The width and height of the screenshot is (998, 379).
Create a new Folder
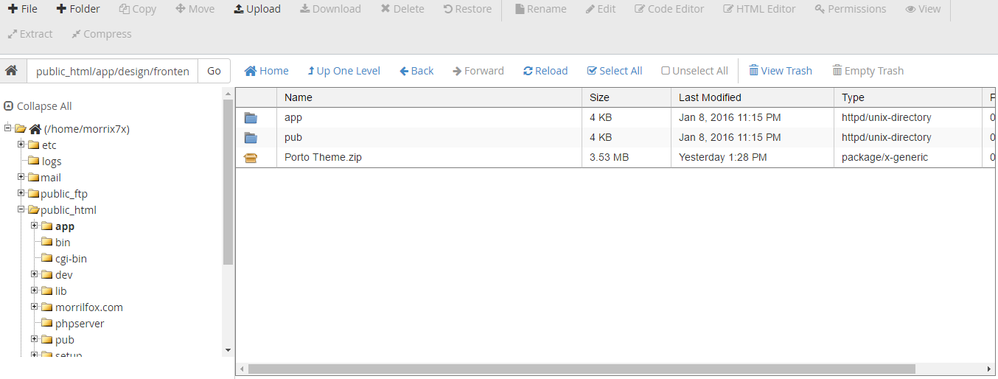click(78, 9)
